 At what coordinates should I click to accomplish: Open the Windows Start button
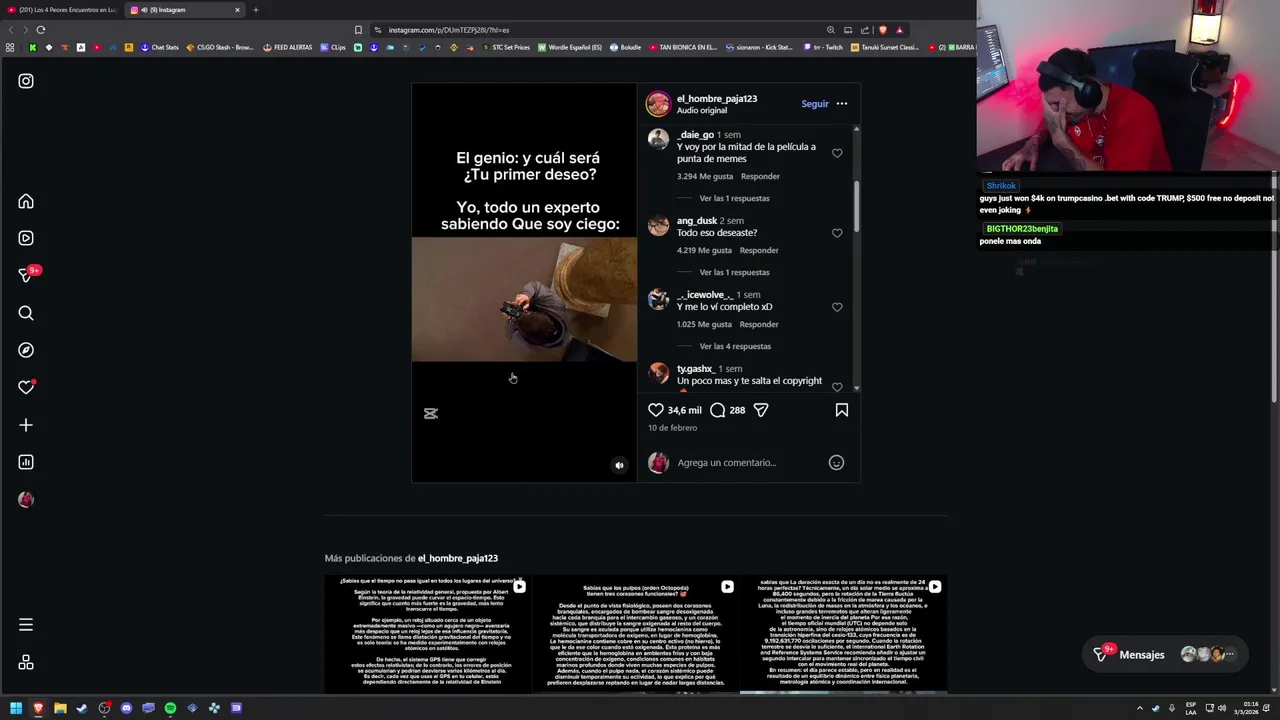[x=16, y=708]
